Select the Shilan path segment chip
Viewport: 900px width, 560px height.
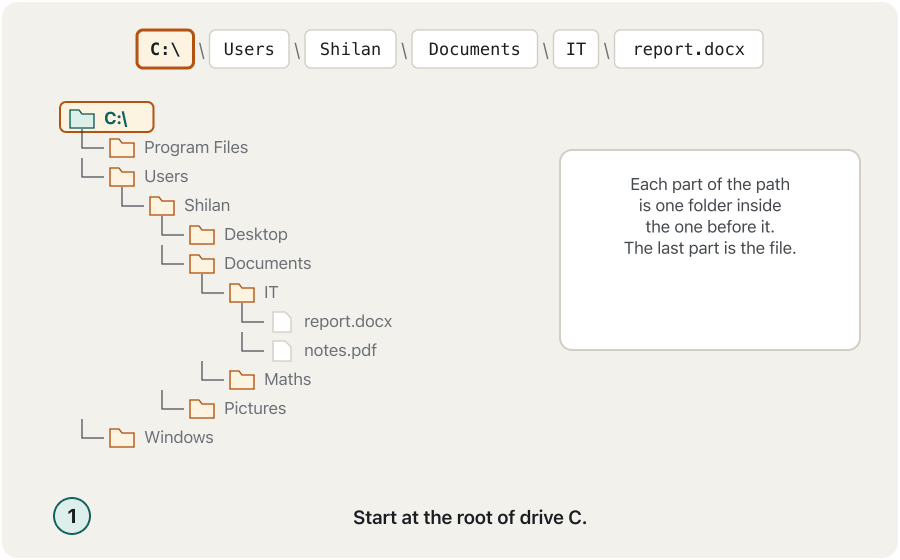[350, 49]
